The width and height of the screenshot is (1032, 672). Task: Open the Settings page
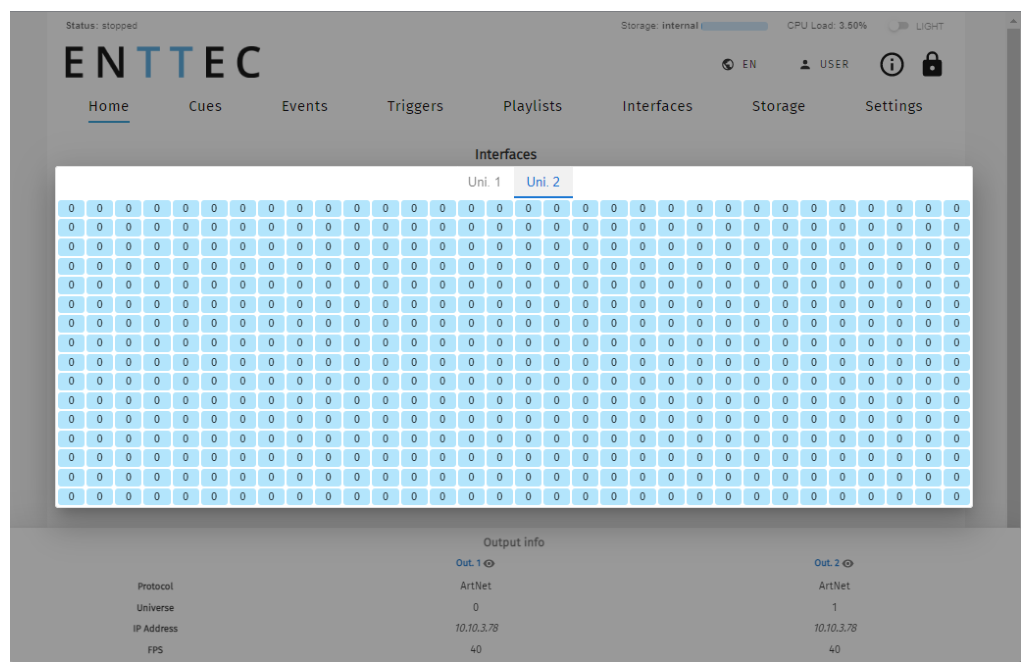click(x=894, y=106)
